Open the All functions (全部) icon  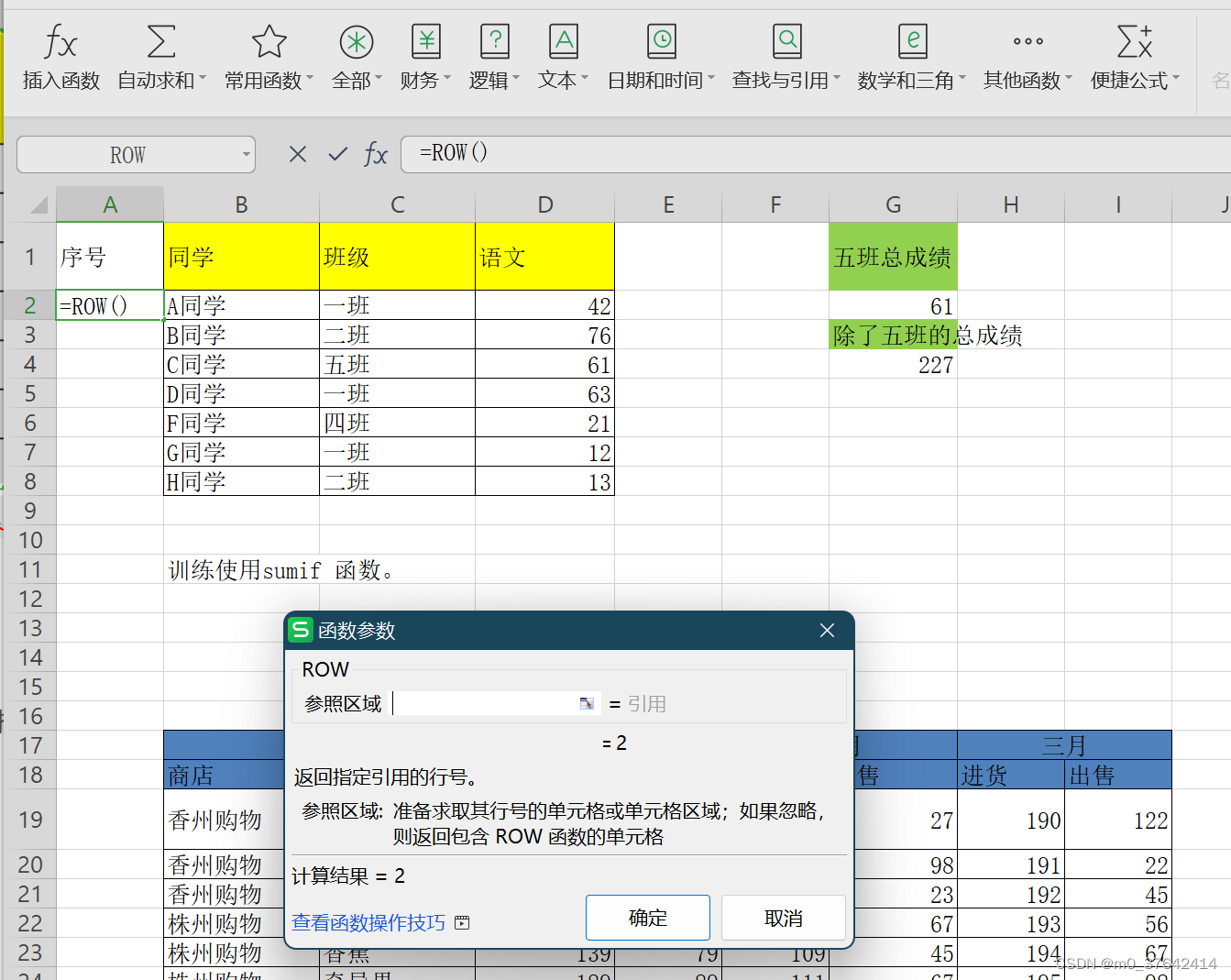click(x=357, y=42)
